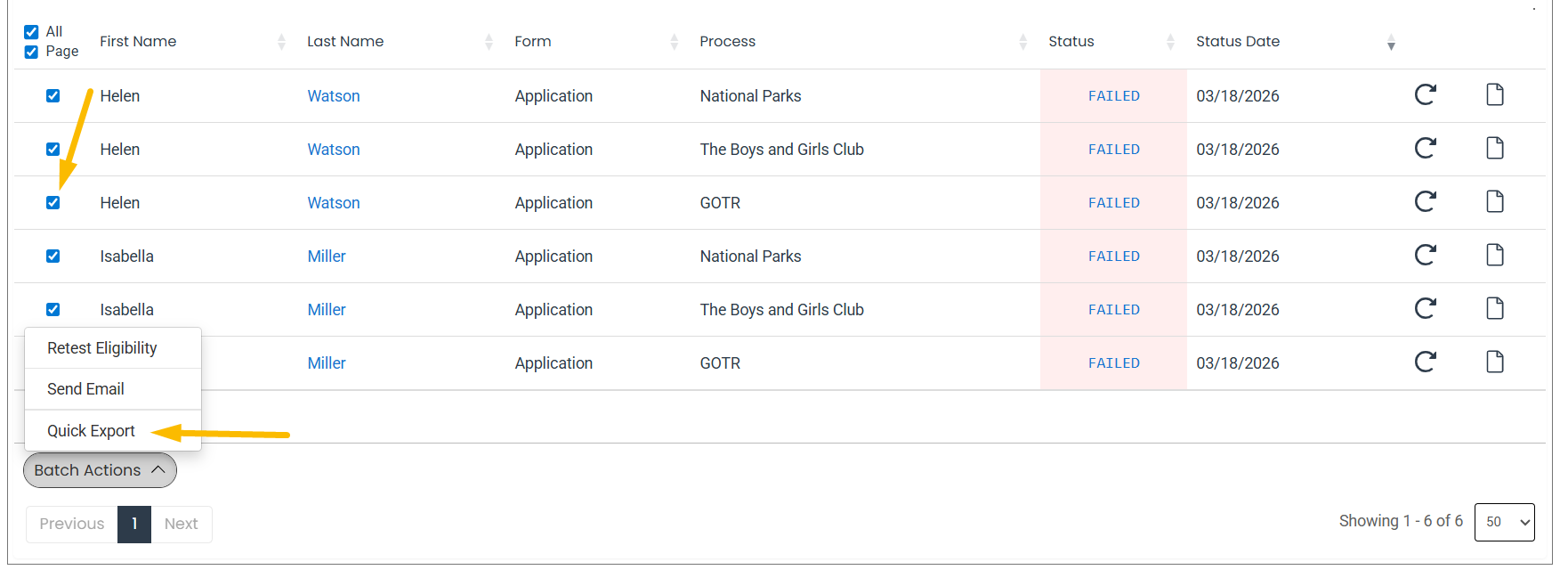Open document icon for Helen Watson National Parks
The image size is (1568, 578).
(1495, 94)
